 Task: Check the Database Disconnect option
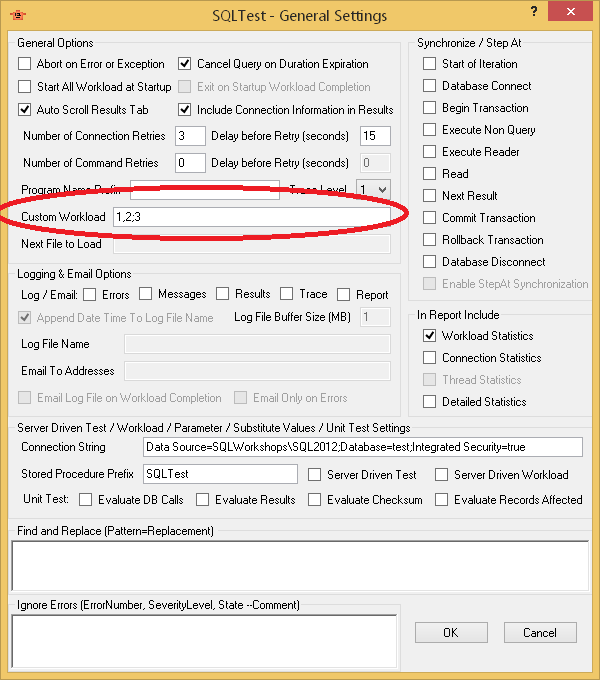point(430,262)
